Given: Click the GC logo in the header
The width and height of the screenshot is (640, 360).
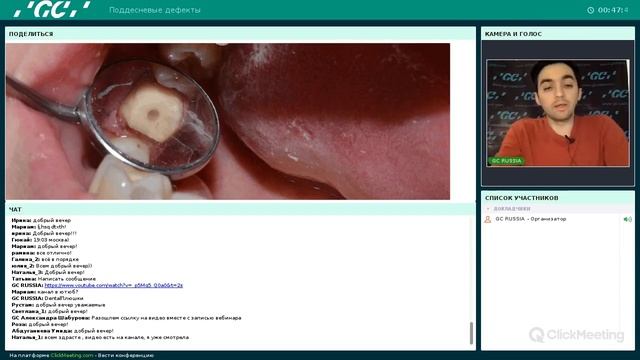Looking at the screenshot, I should pos(52,9).
